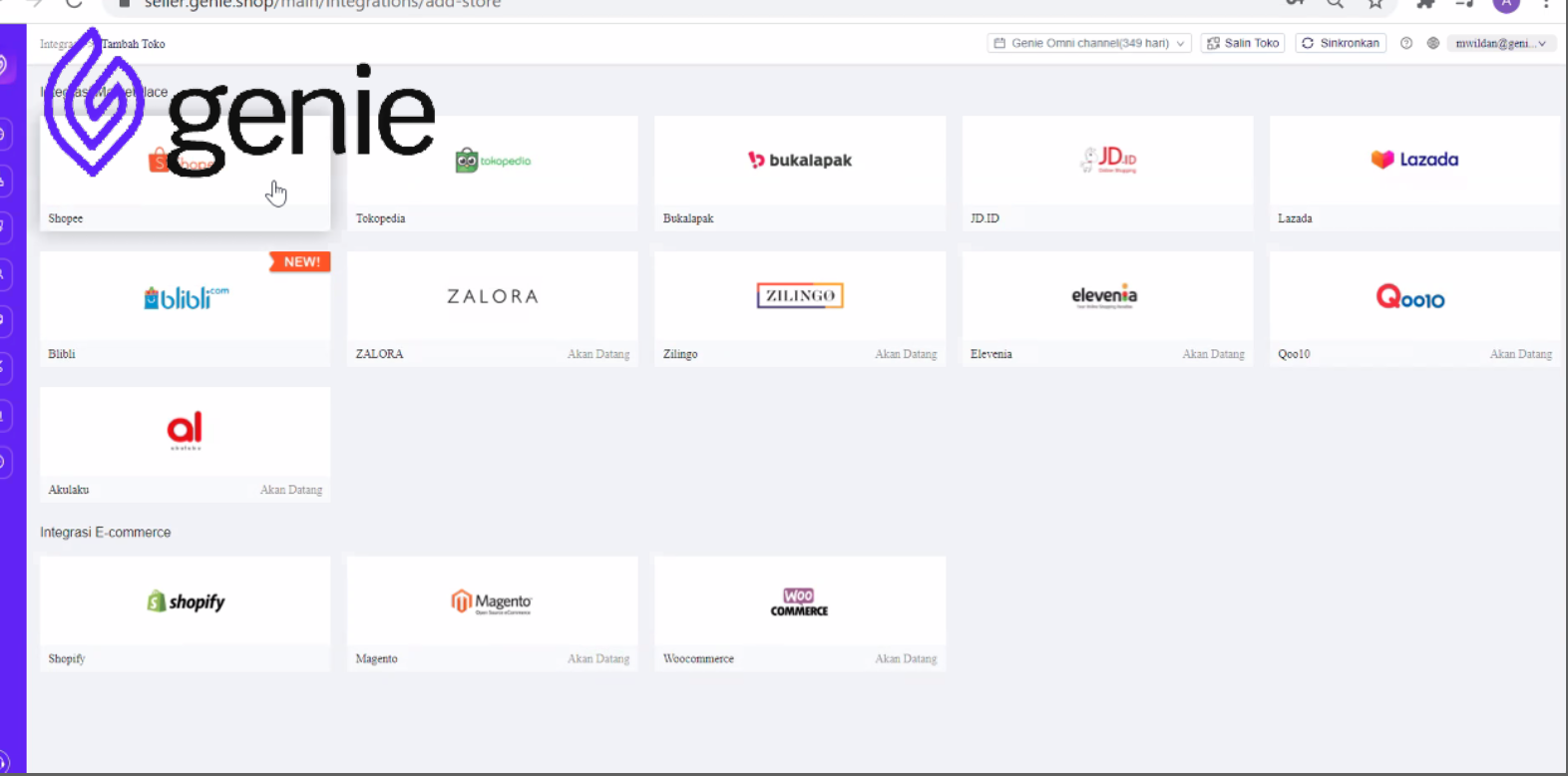1568x776 pixels.
Task: Bookmark the page with star icon
Action: point(1375,4)
